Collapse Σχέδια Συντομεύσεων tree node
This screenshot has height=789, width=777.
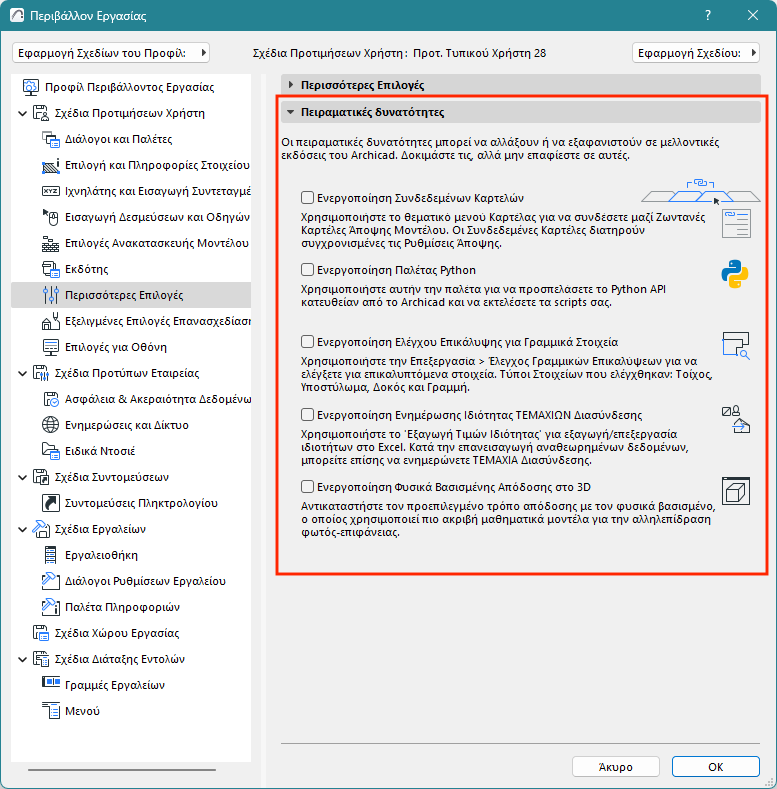(x=23, y=477)
